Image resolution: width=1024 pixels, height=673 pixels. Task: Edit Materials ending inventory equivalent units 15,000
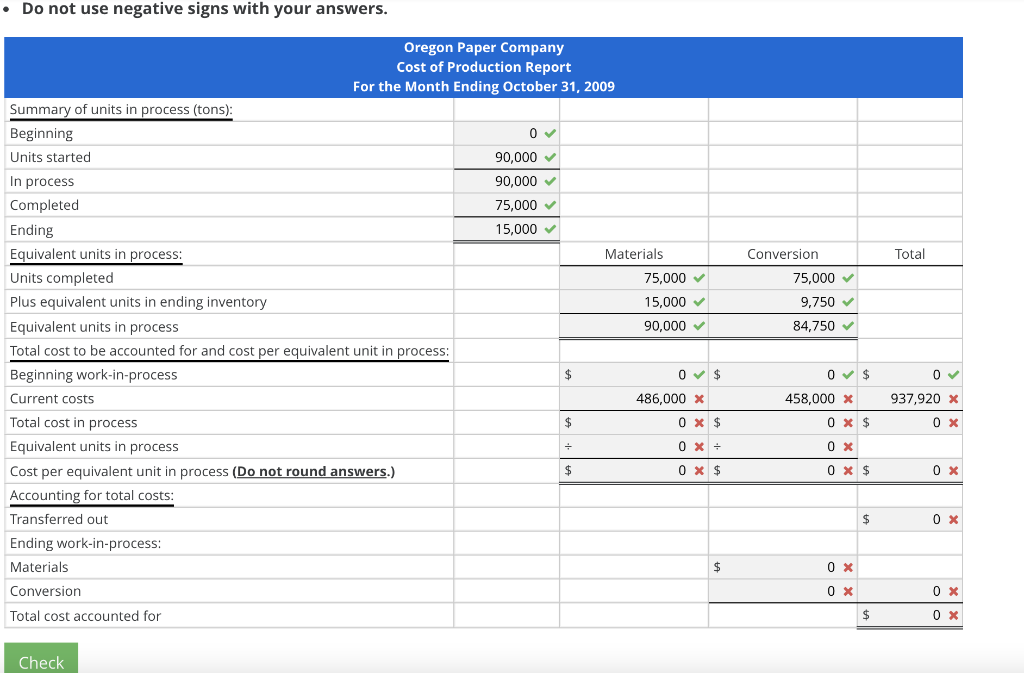[x=633, y=302]
